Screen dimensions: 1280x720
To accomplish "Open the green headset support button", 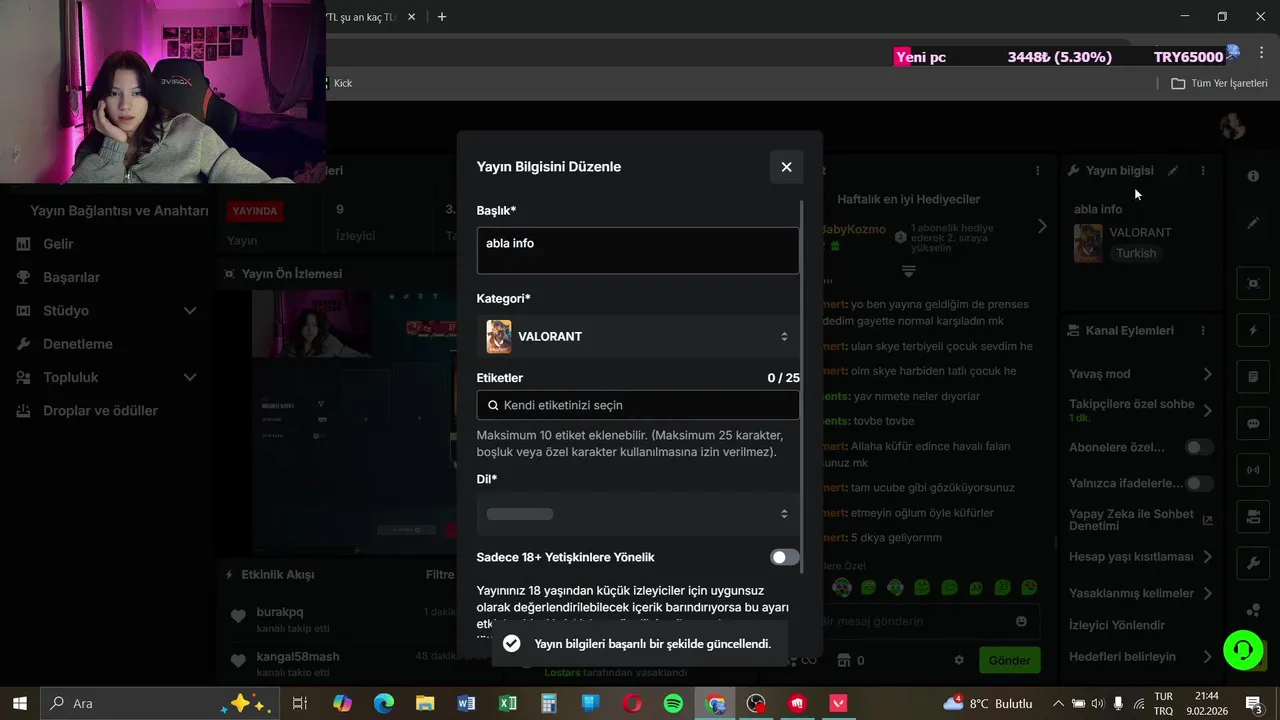I will point(1243,650).
